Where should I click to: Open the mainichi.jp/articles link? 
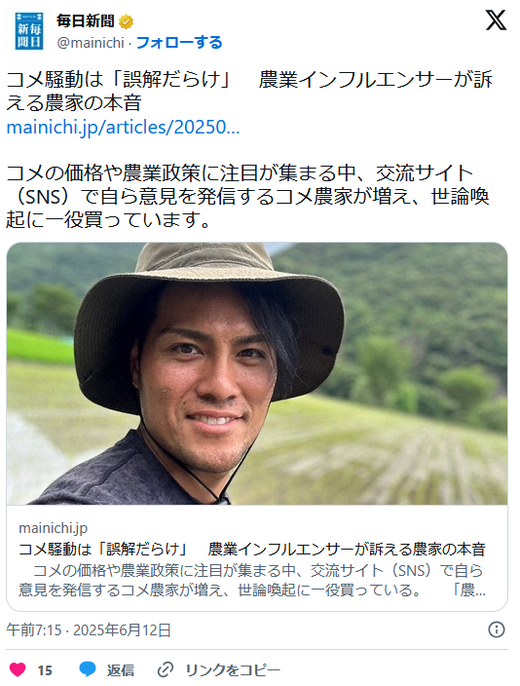click(123, 127)
